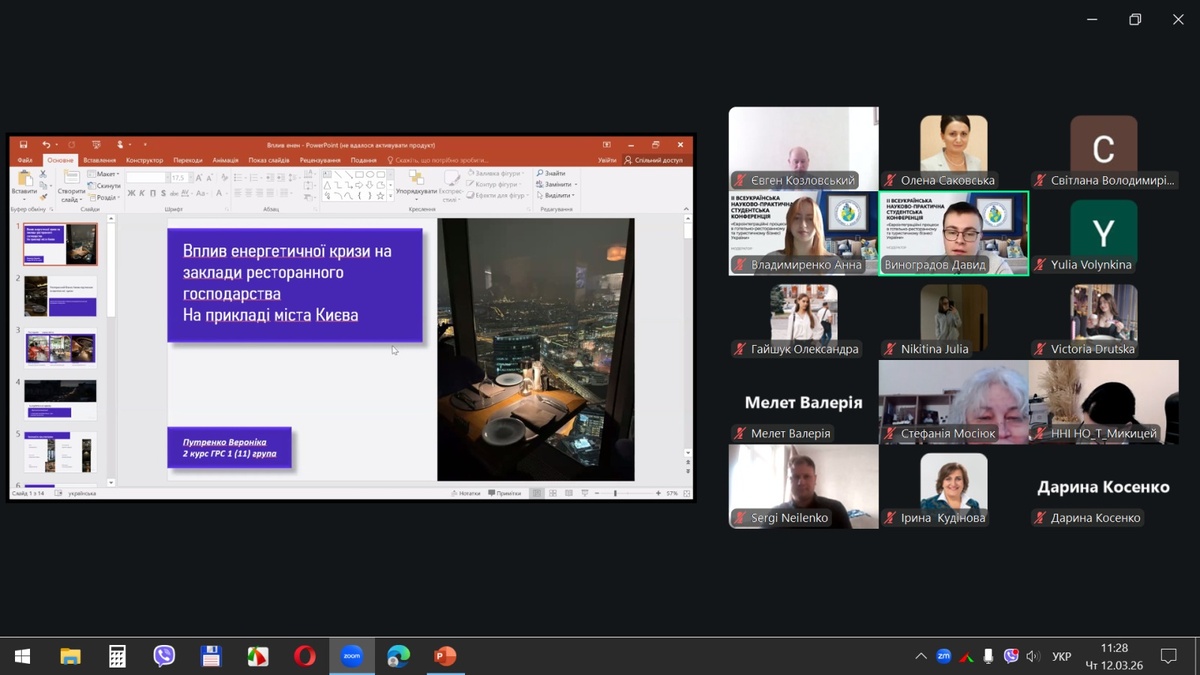Click the Save icon in PowerPoint's quick access toolbar
Viewport: 1200px width, 675px height.
[x=23, y=145]
